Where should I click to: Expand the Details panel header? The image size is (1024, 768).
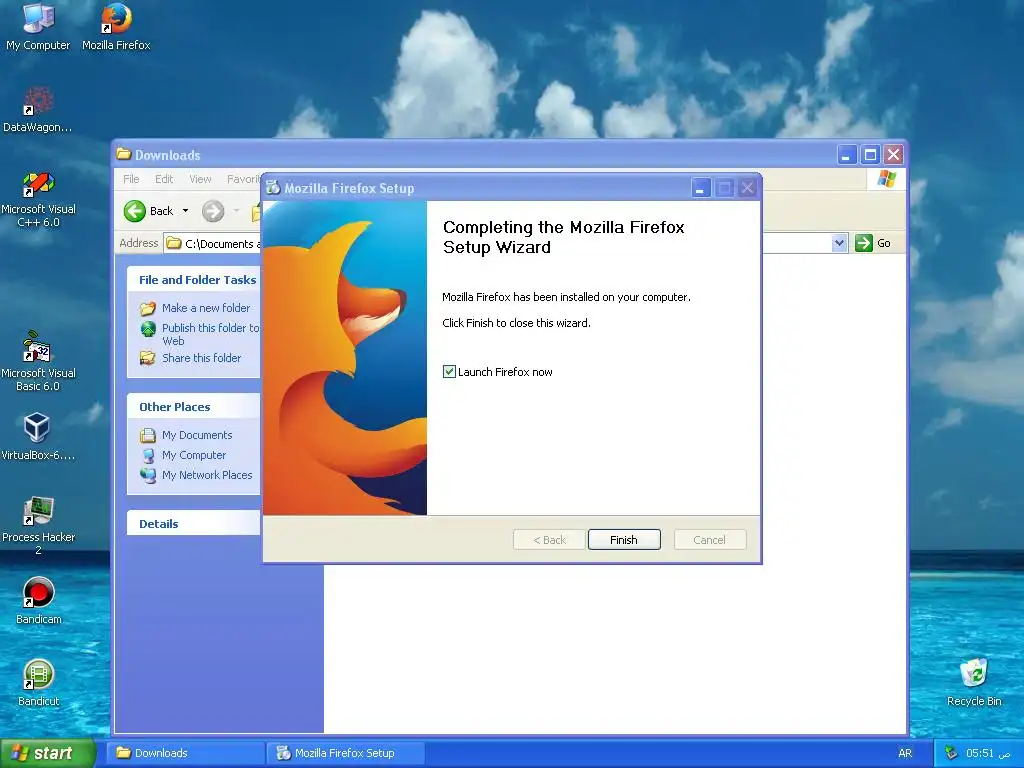coord(193,524)
